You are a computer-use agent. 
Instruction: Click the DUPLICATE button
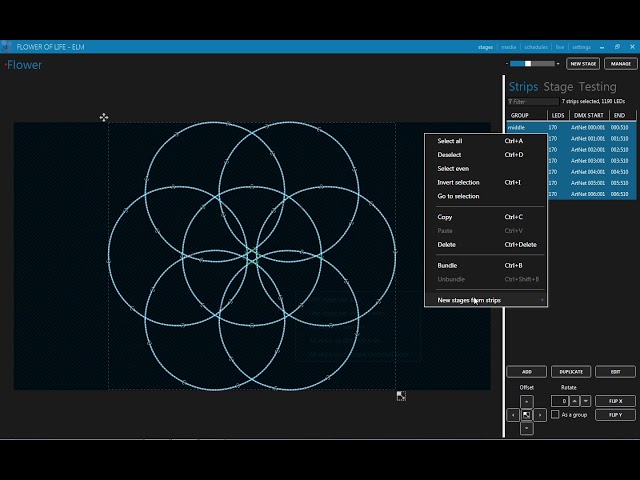571,372
